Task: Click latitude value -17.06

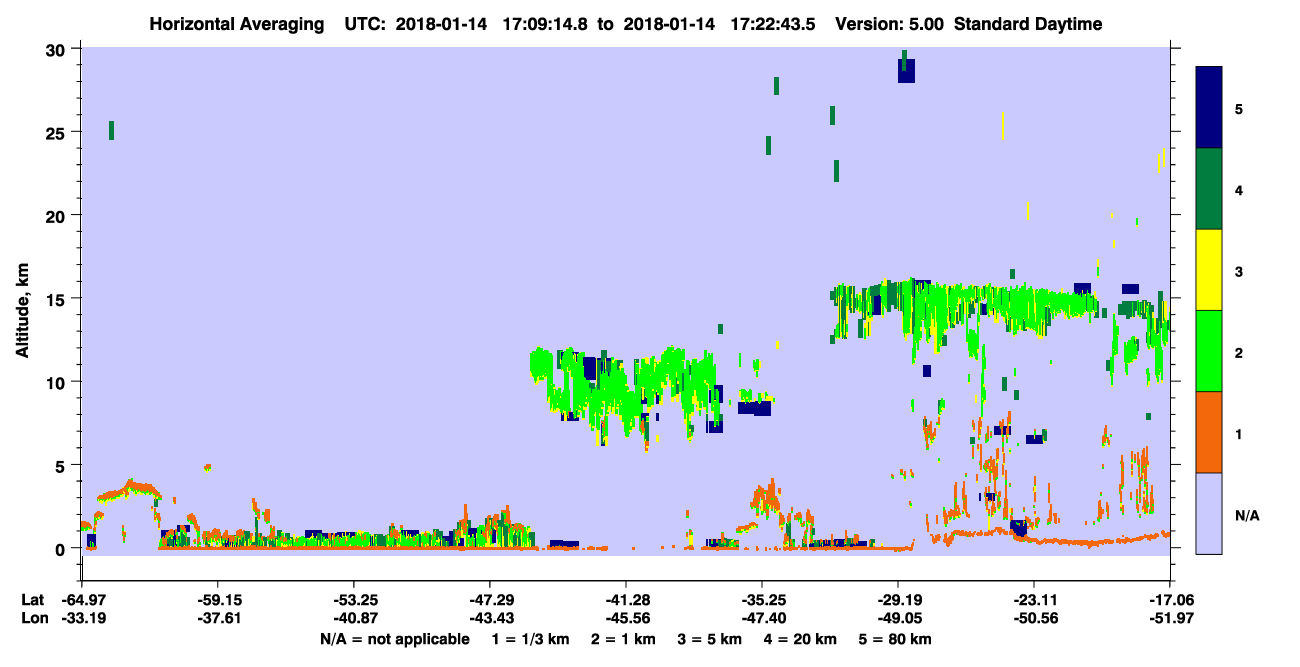Action: 1169,600
